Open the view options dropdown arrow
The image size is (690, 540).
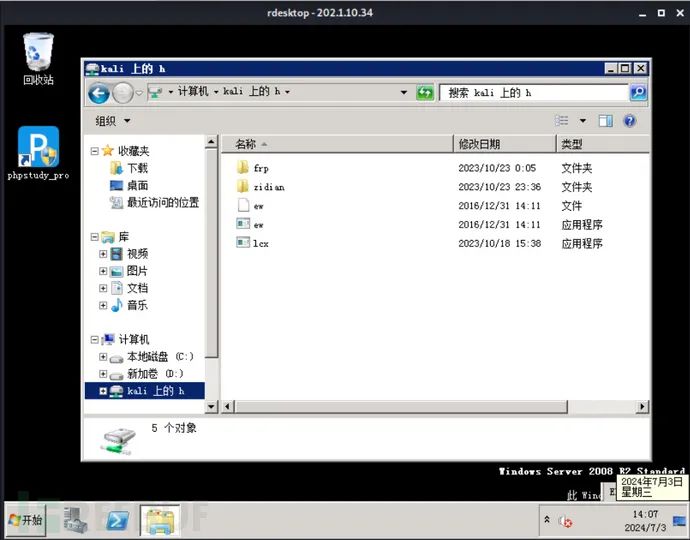pos(583,121)
